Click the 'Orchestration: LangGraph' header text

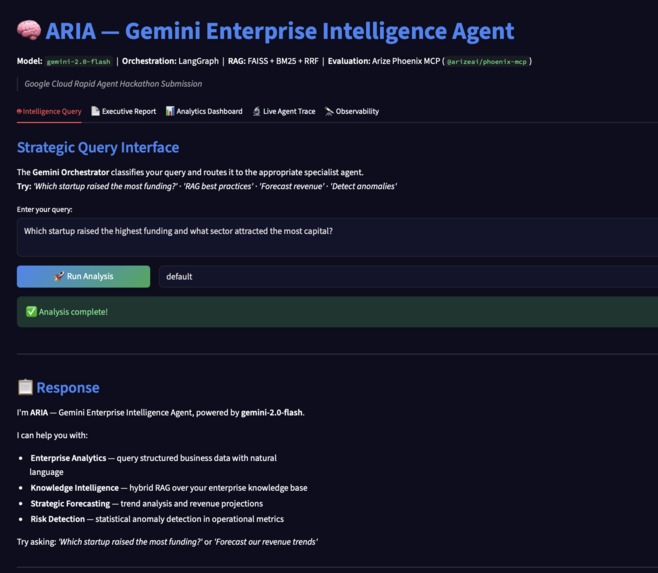coord(170,61)
